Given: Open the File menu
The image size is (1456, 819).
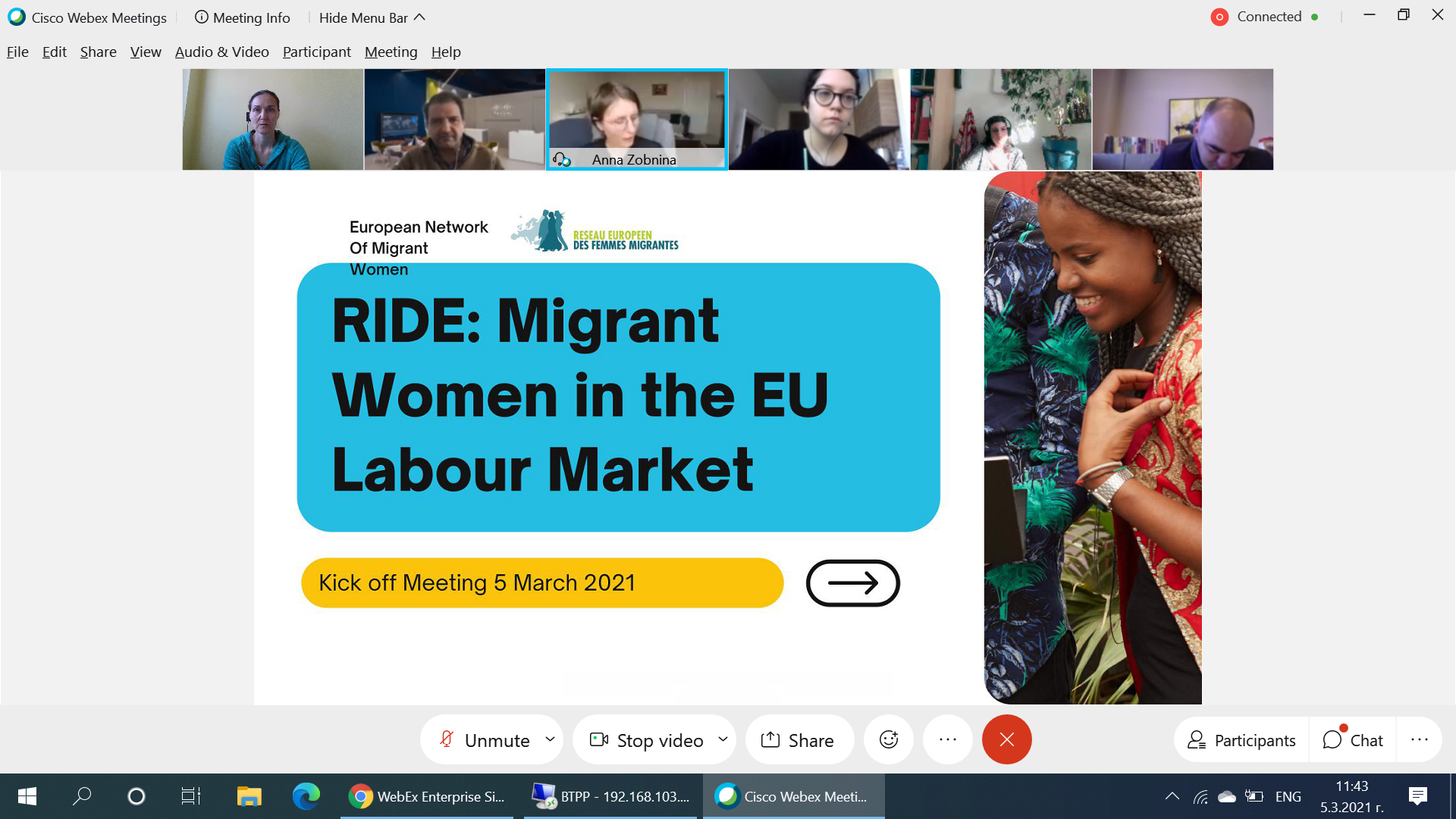Looking at the screenshot, I should pos(17,52).
